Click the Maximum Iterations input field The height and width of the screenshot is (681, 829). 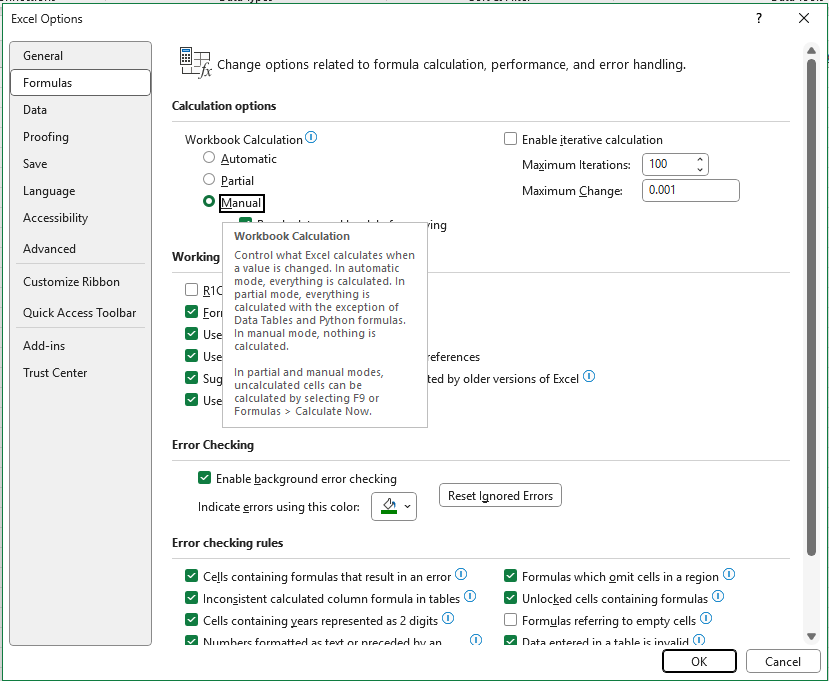(x=668, y=164)
